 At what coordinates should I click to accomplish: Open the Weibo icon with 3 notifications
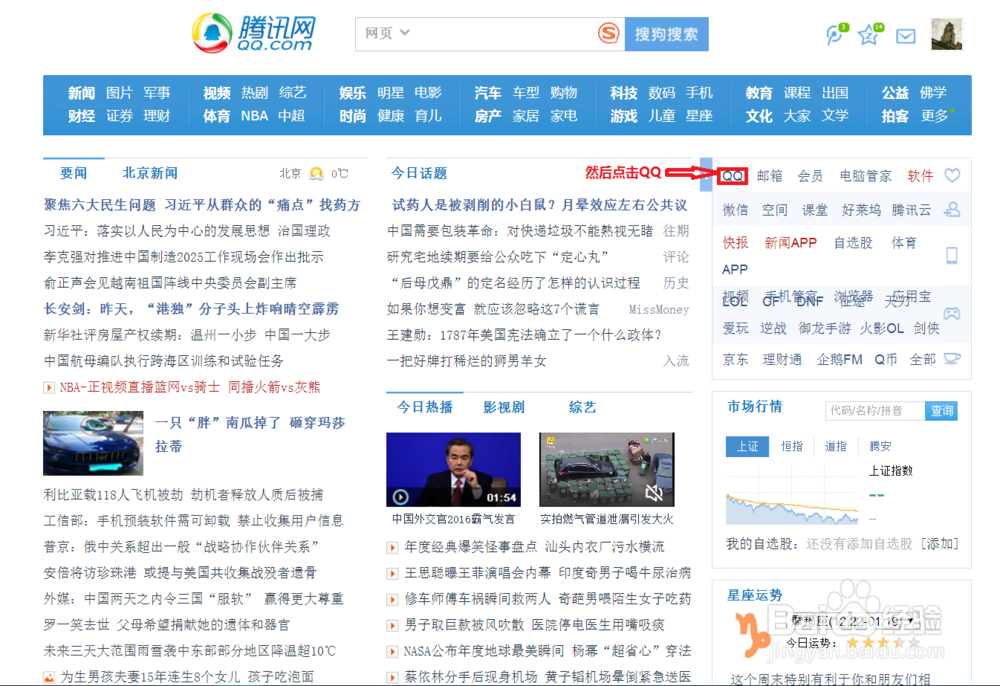(x=835, y=35)
